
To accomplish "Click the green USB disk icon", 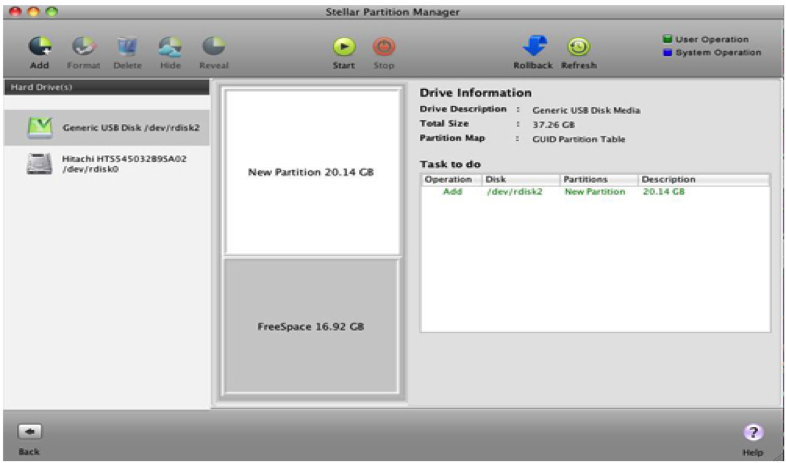I will [40, 128].
